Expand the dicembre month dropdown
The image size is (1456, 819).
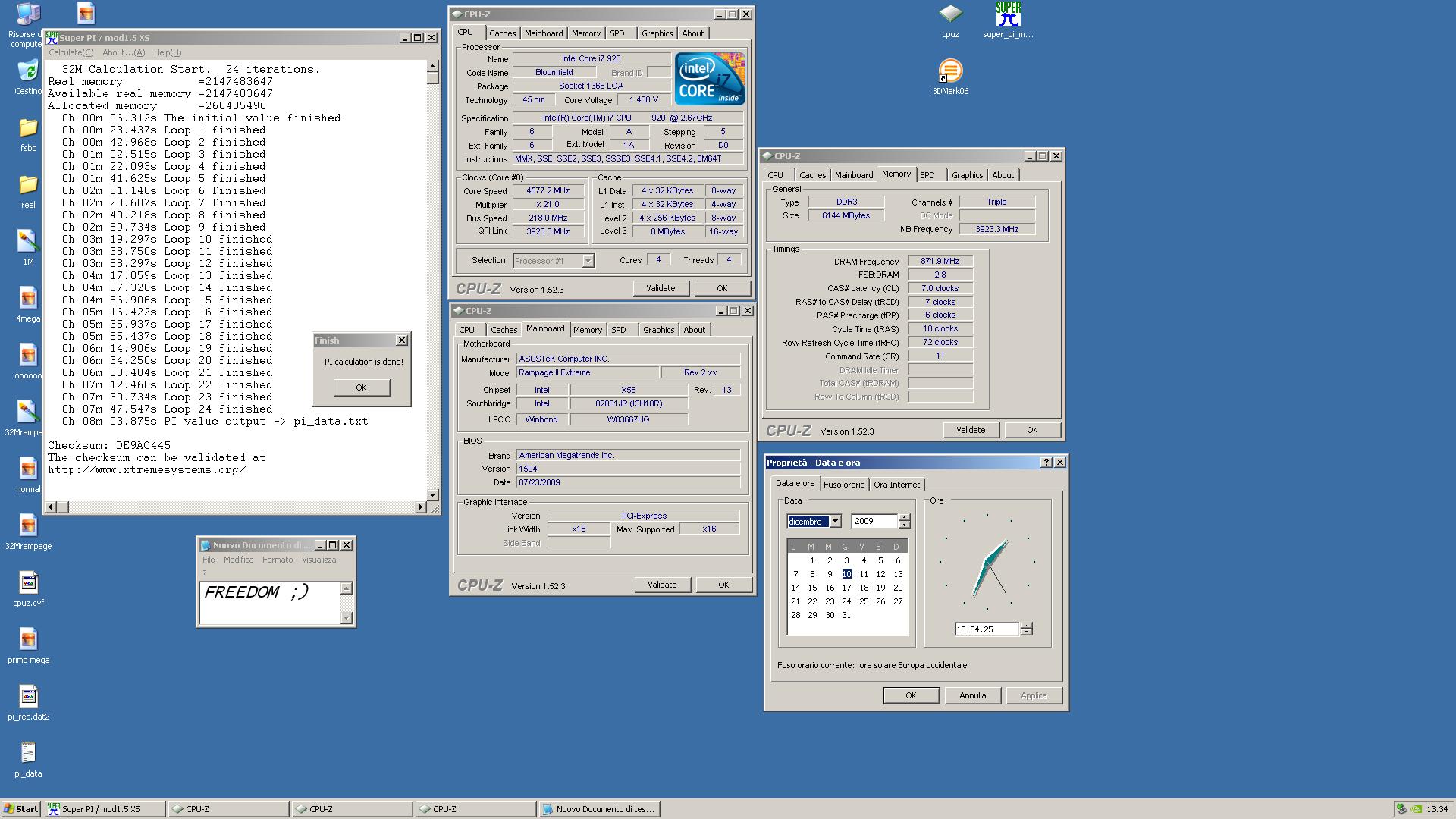[x=835, y=522]
